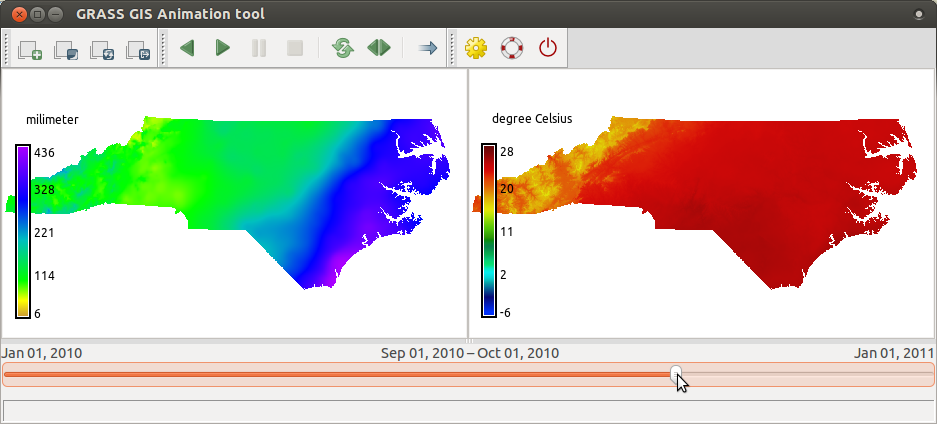
Task: Click the degree Celsius color legend bar
Action: [x=489, y=231]
